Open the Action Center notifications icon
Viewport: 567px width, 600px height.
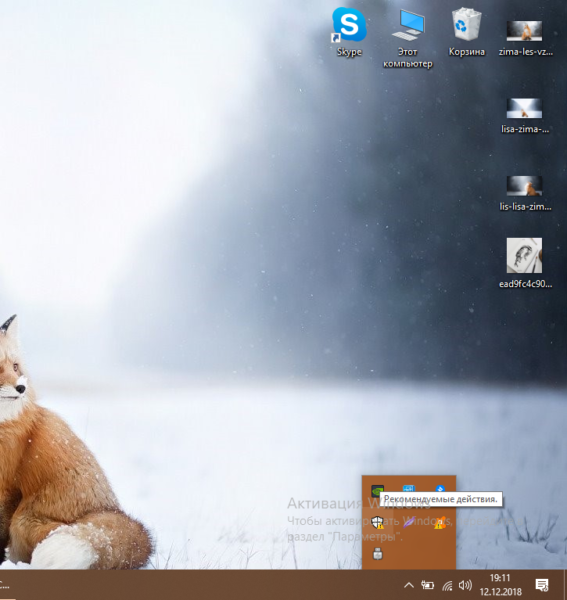click(x=542, y=585)
